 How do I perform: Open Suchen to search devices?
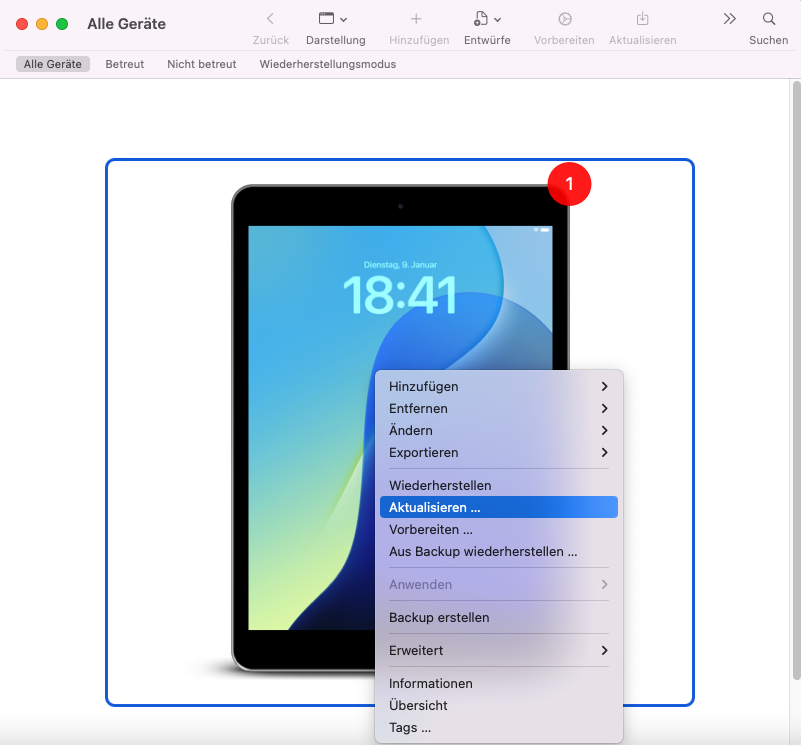coord(768,25)
